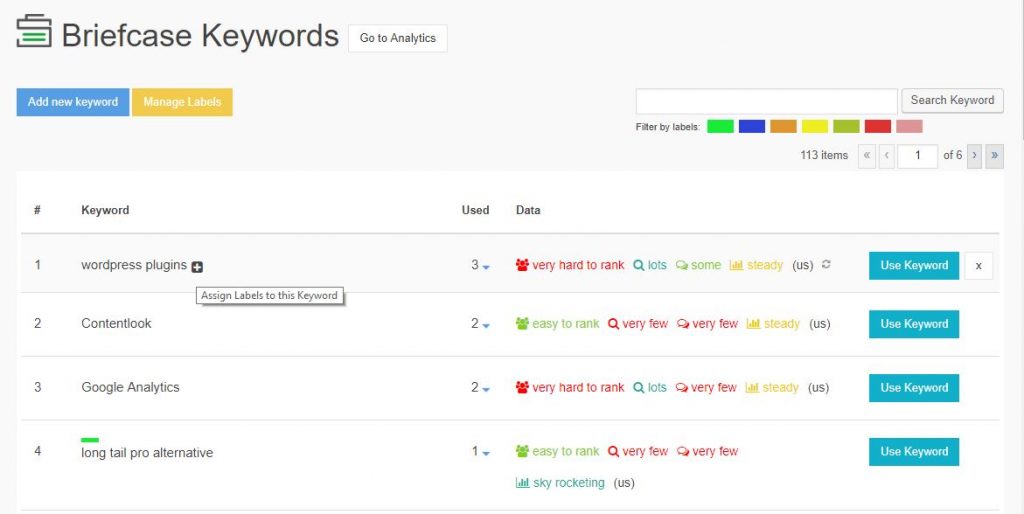Expand the Used dropdown for wordpress plugins

(486, 266)
